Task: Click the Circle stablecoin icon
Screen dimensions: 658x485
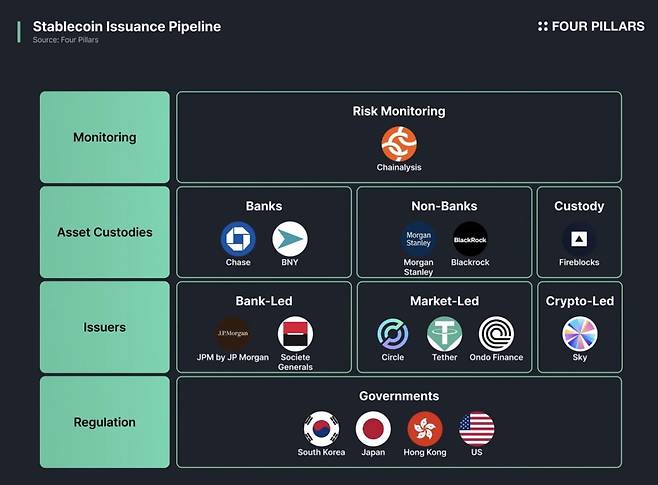Action: 393,334
